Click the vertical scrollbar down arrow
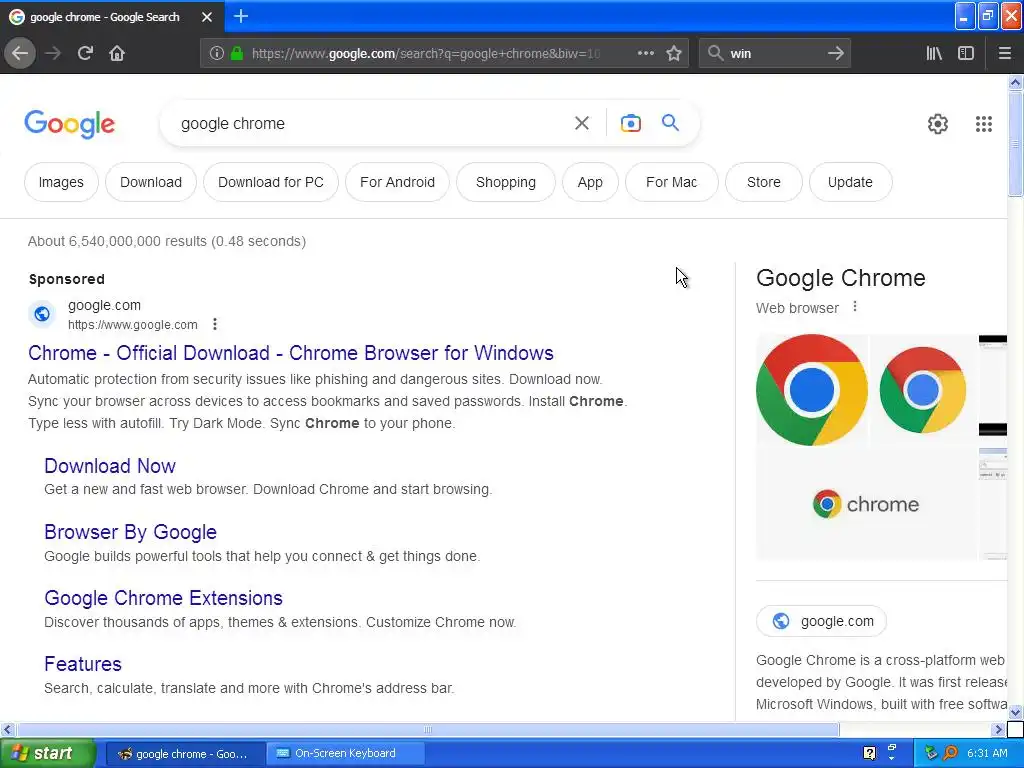Screen dimensions: 1024x768 [x=1015, y=712]
